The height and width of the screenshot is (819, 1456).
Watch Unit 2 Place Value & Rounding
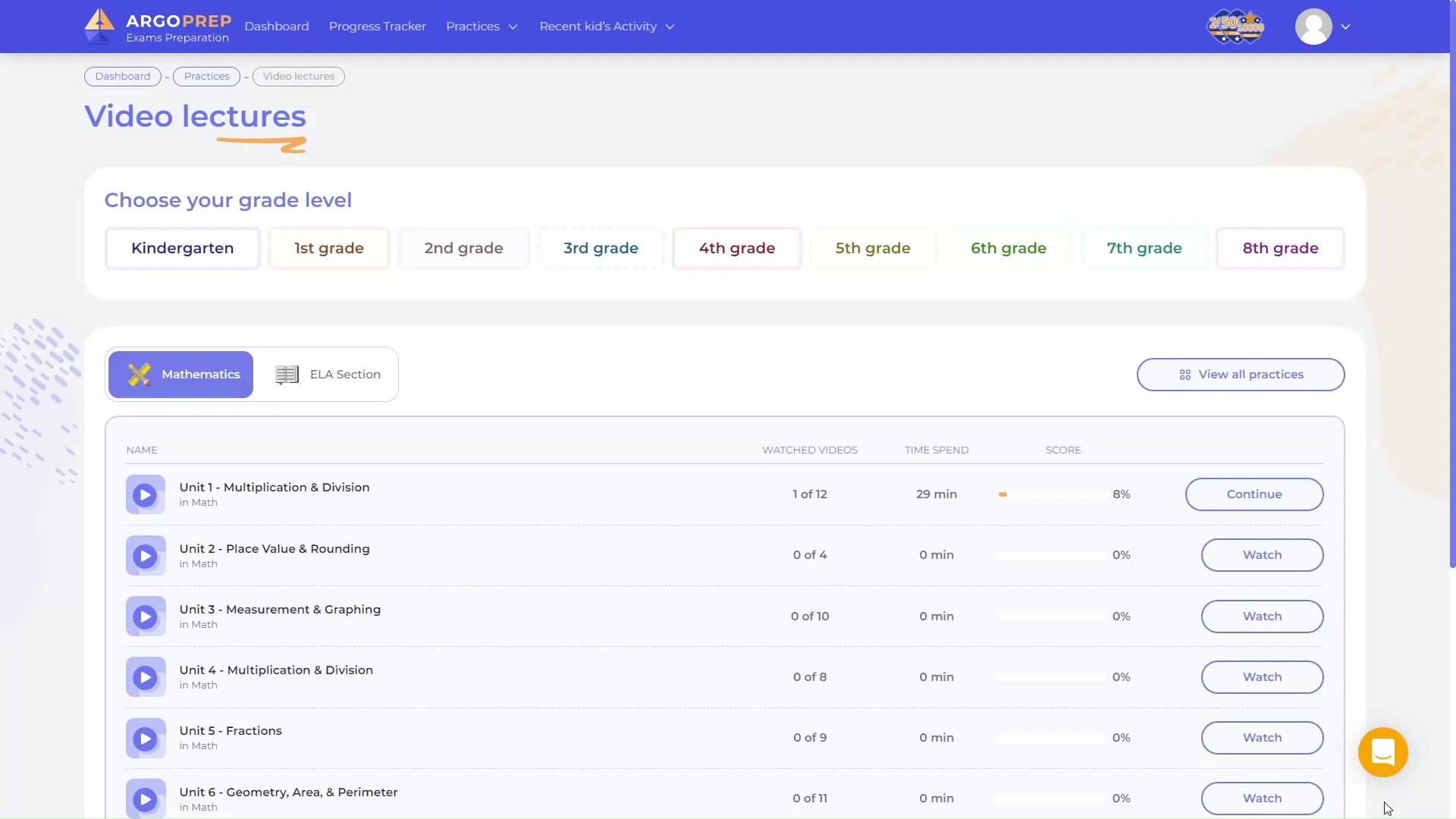[x=1263, y=555]
